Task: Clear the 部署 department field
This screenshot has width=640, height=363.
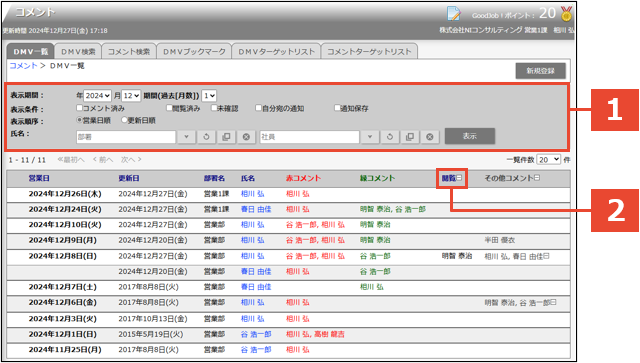Action: [x=246, y=137]
